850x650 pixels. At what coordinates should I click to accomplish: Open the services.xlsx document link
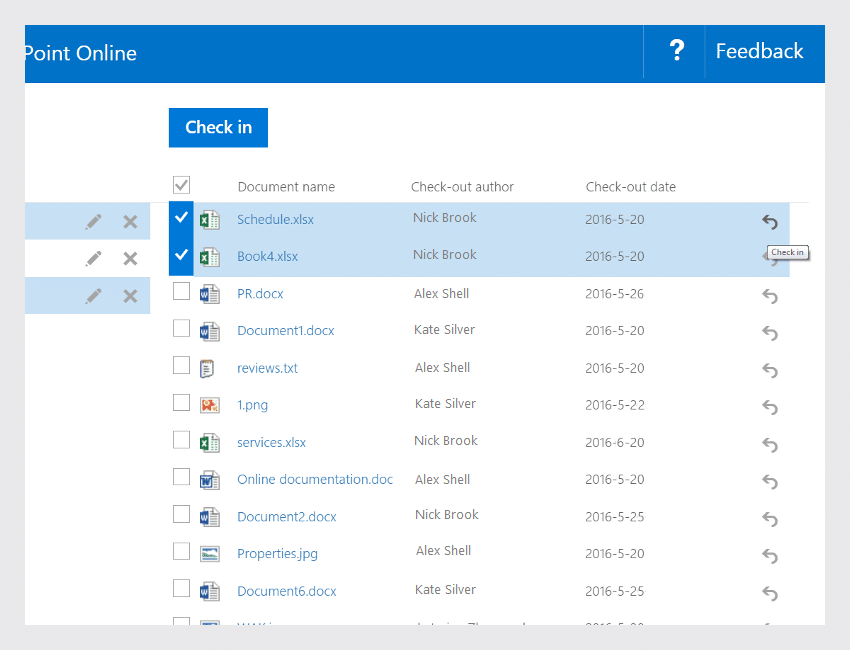(272, 442)
